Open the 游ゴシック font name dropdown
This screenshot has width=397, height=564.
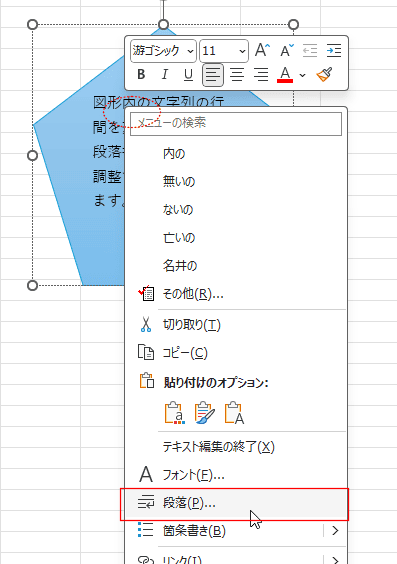coord(163,51)
